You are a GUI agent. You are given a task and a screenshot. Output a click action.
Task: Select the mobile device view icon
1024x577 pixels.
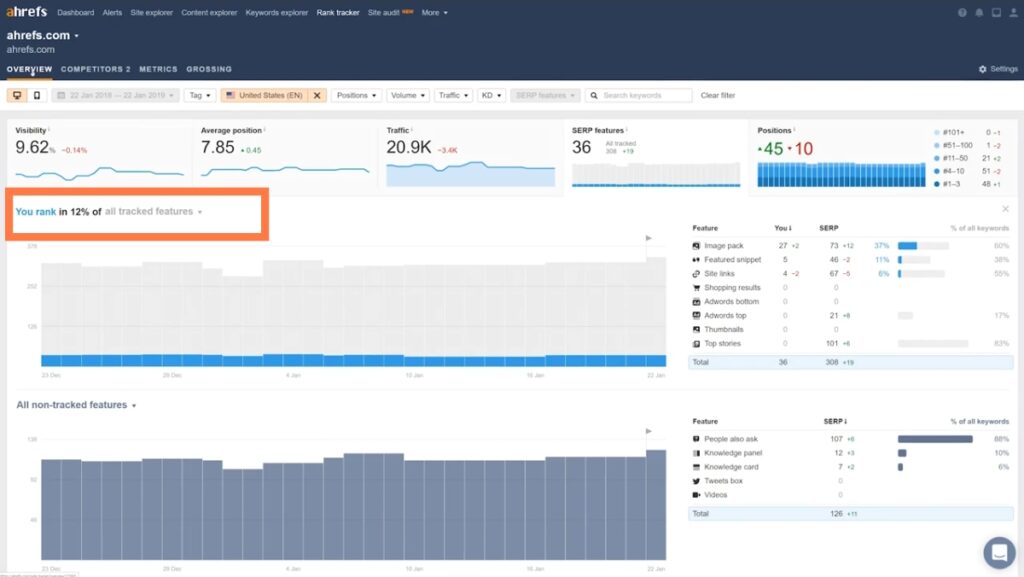[37, 95]
